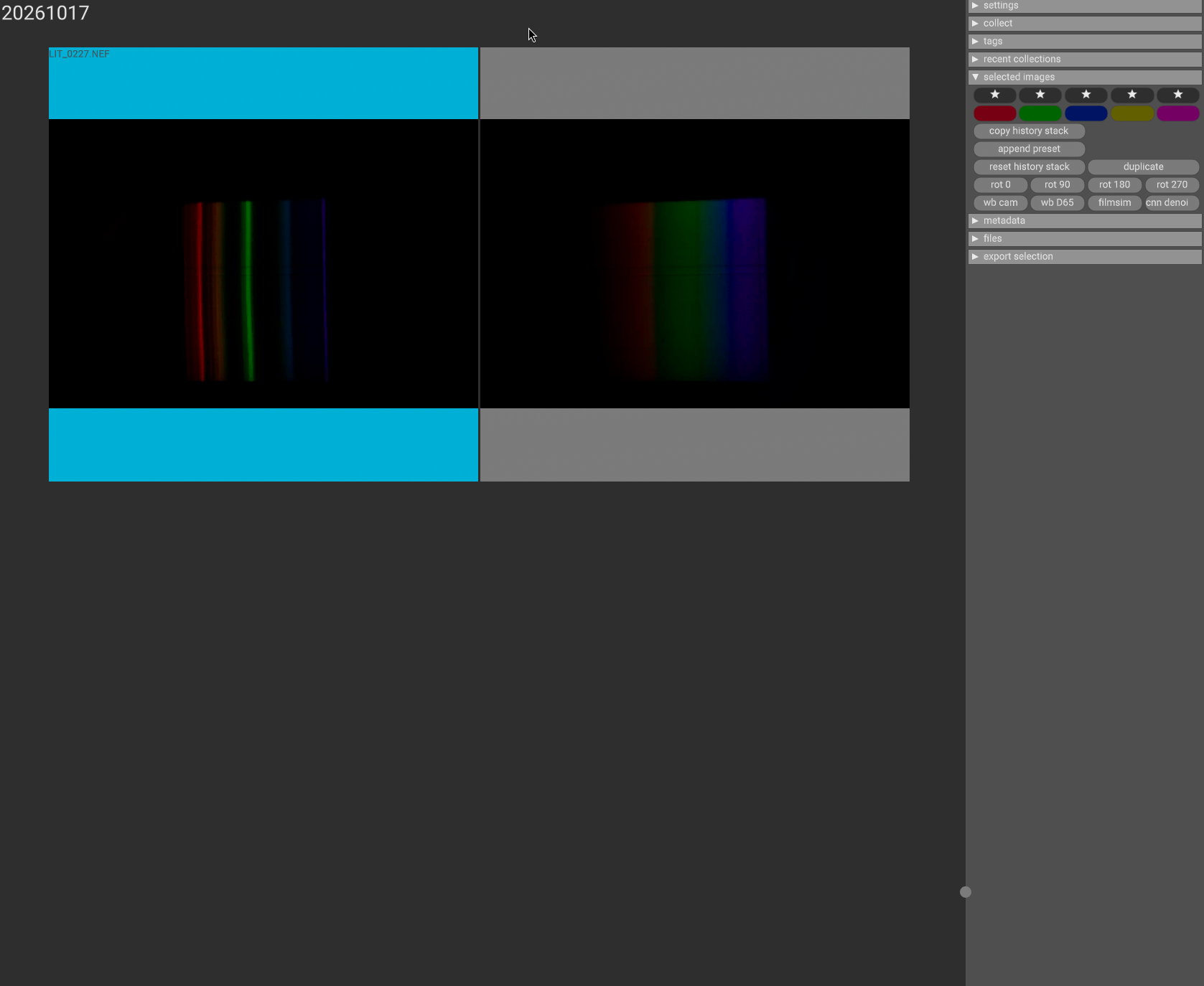Apply two-star rating button
This screenshot has height=986, width=1204.
(1040, 95)
